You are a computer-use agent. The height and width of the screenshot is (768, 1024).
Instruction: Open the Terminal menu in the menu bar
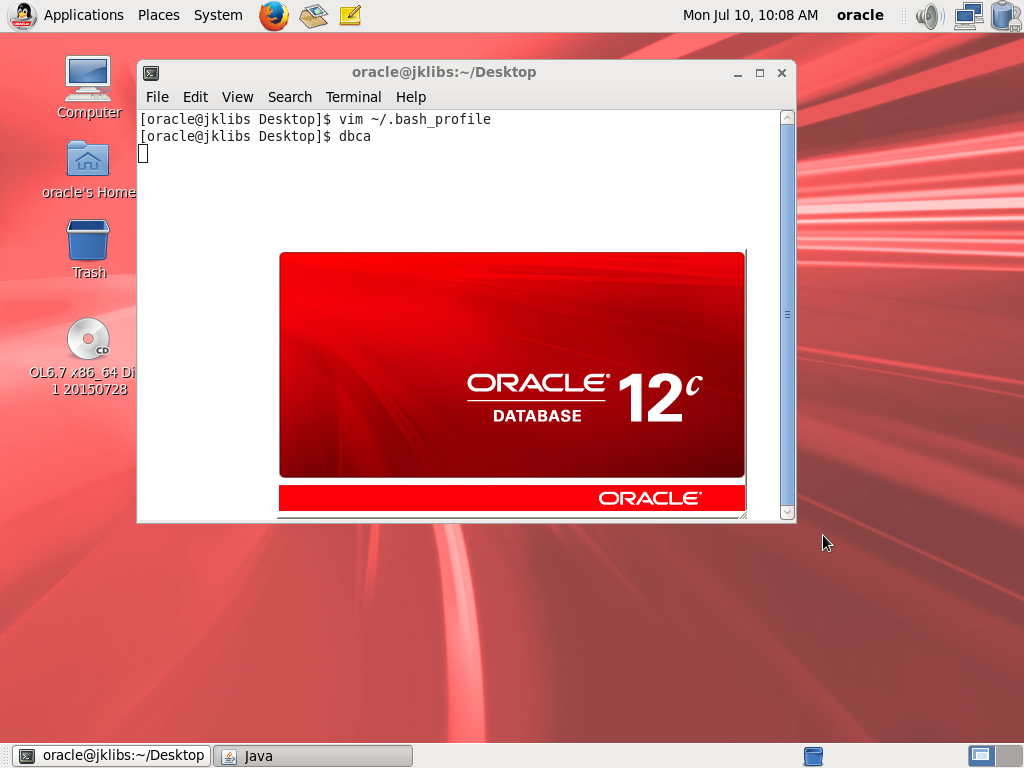(353, 97)
